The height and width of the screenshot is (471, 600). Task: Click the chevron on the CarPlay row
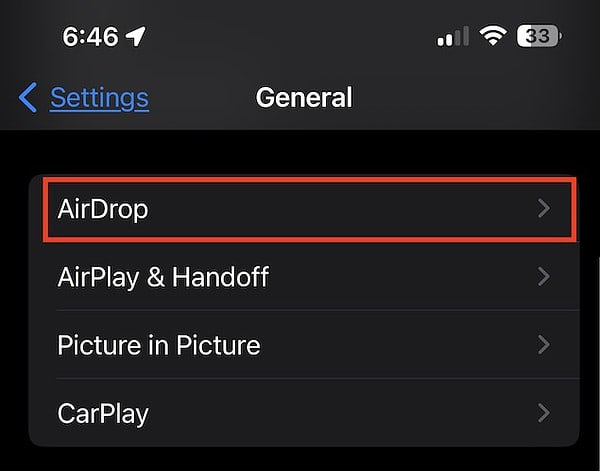(544, 412)
